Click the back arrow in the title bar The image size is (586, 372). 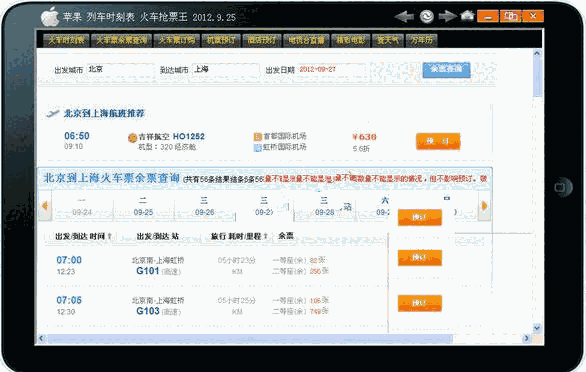point(404,16)
